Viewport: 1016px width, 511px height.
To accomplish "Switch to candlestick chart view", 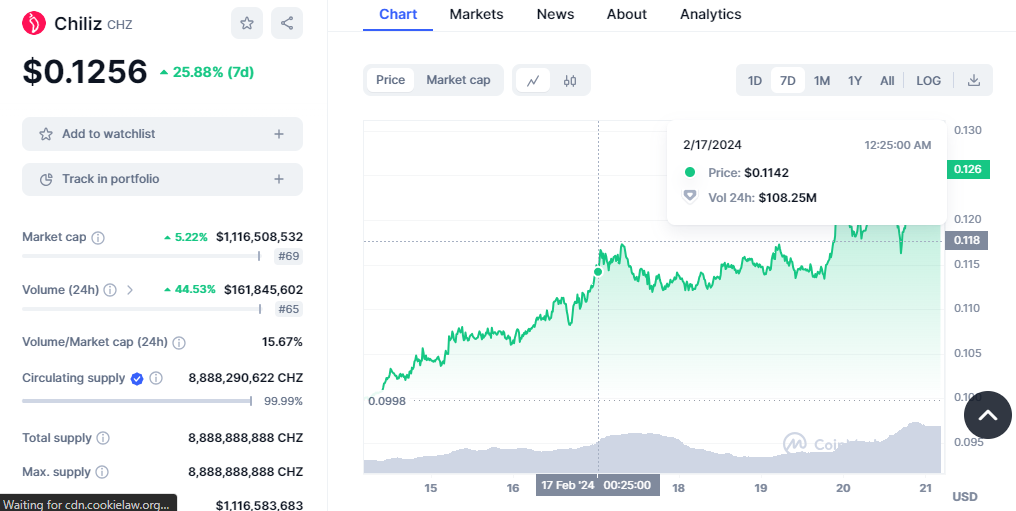I will point(570,80).
